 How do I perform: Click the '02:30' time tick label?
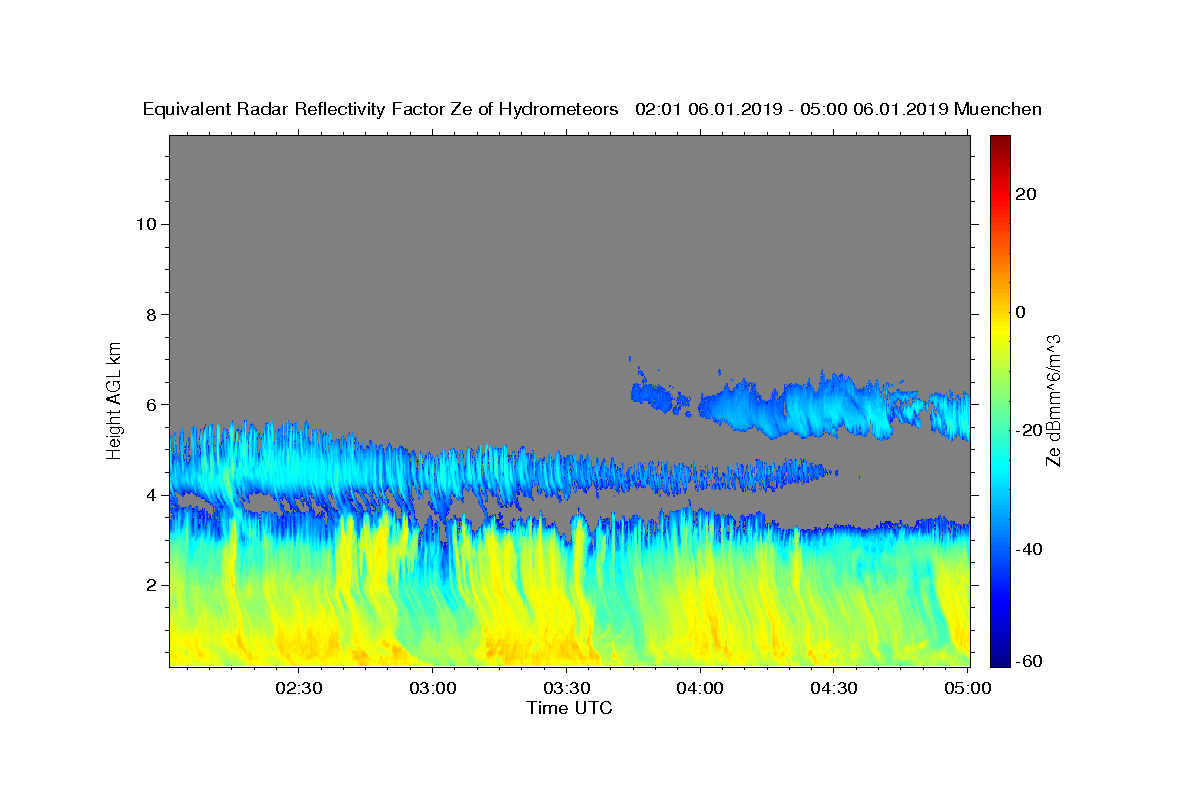pyautogui.click(x=299, y=688)
